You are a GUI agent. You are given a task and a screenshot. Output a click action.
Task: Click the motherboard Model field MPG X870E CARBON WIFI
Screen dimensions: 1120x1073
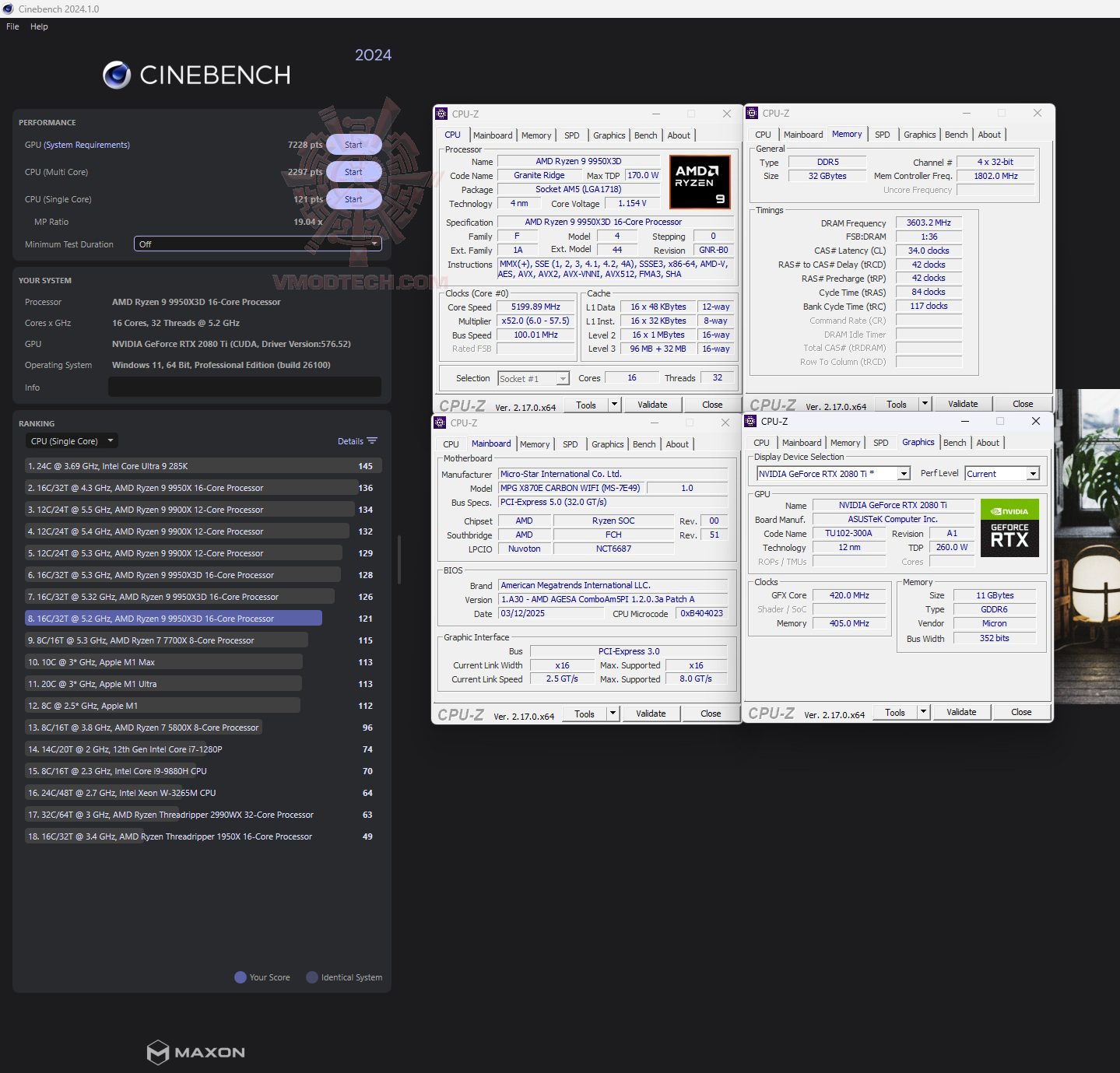pos(571,488)
